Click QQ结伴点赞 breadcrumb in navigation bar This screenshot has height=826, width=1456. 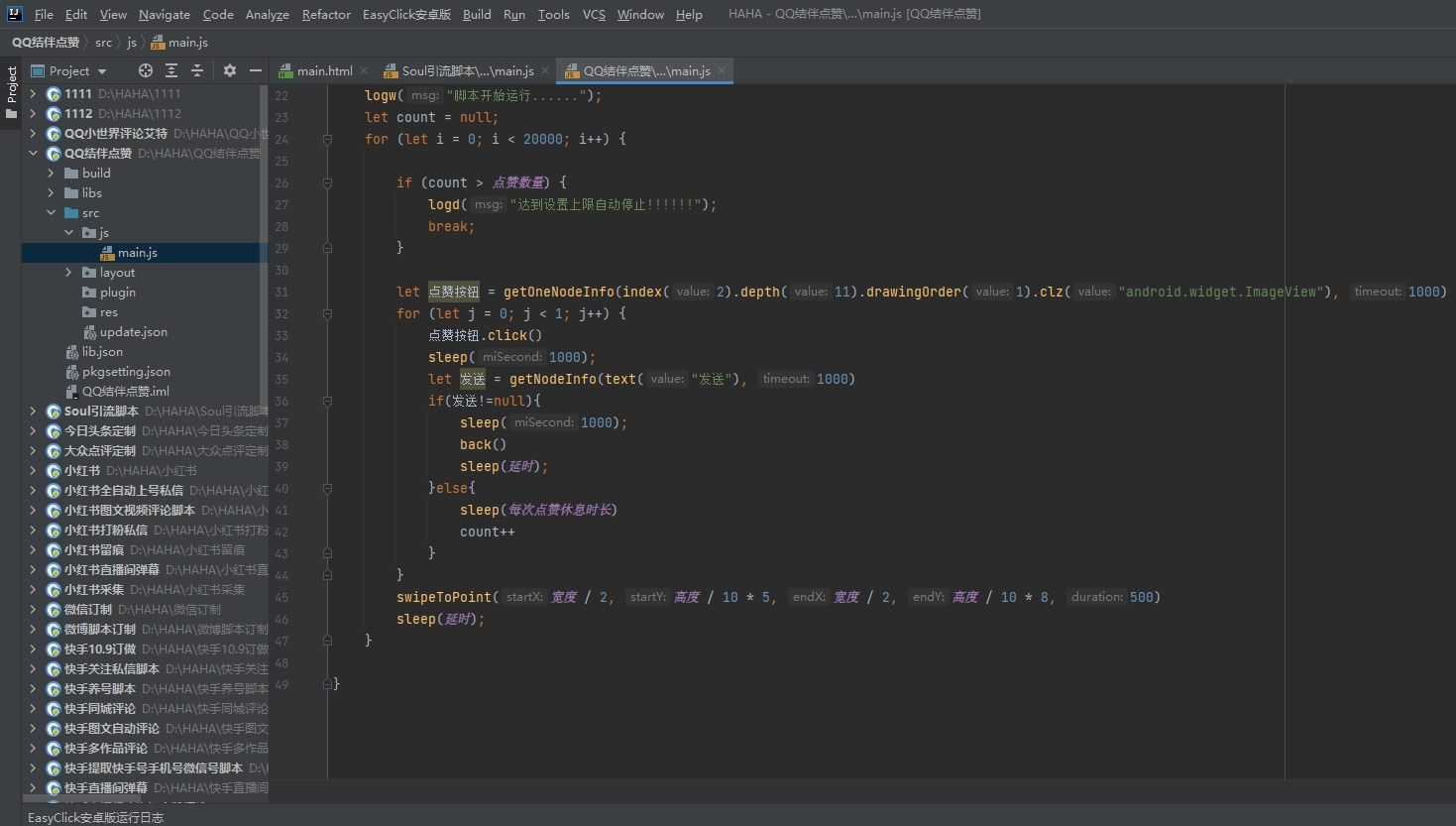click(x=46, y=42)
